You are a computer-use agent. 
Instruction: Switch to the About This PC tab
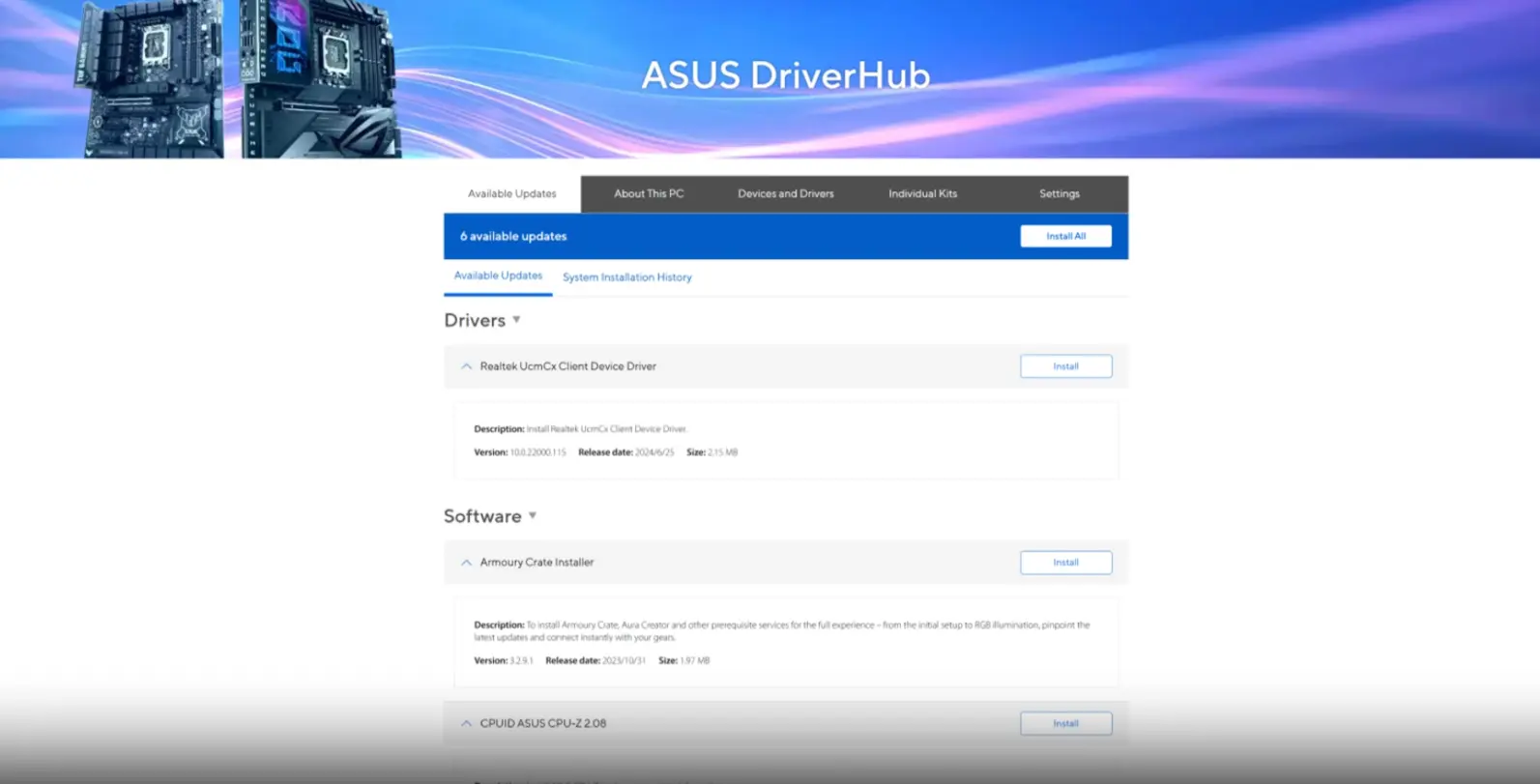point(649,193)
